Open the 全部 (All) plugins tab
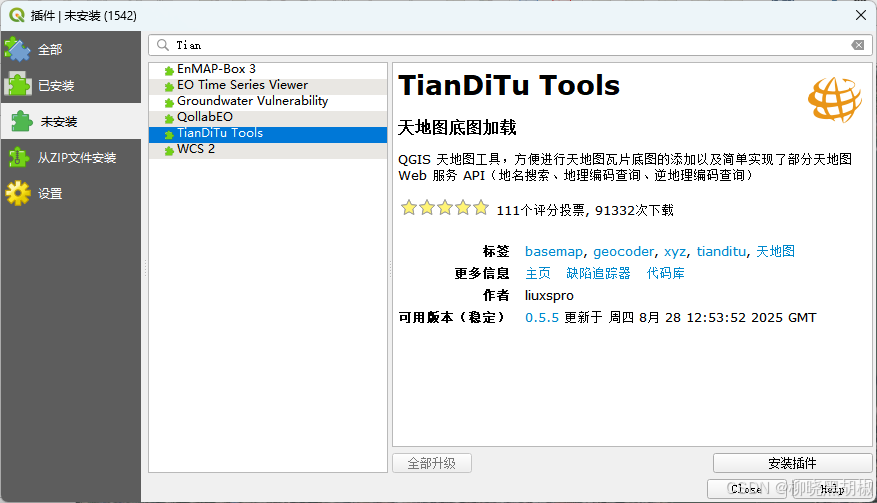 [70, 49]
